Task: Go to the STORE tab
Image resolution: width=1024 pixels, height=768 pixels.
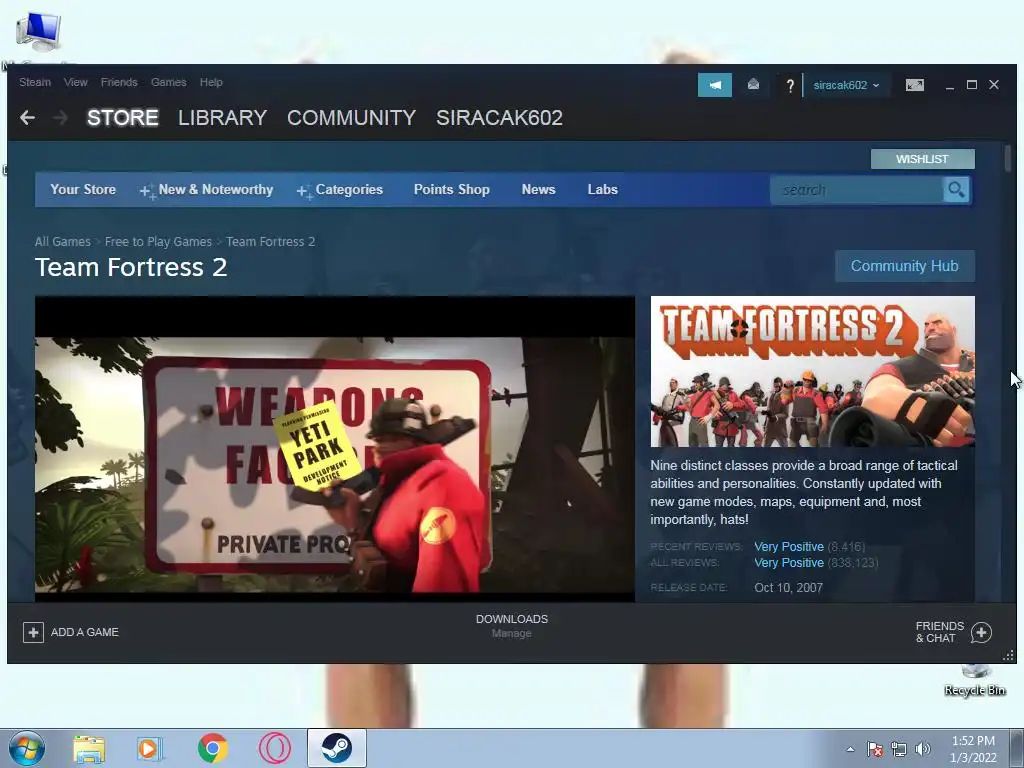Action: pos(123,118)
